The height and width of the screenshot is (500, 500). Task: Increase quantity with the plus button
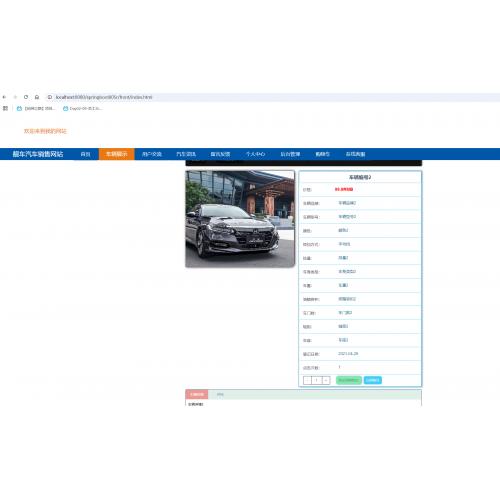(326, 380)
